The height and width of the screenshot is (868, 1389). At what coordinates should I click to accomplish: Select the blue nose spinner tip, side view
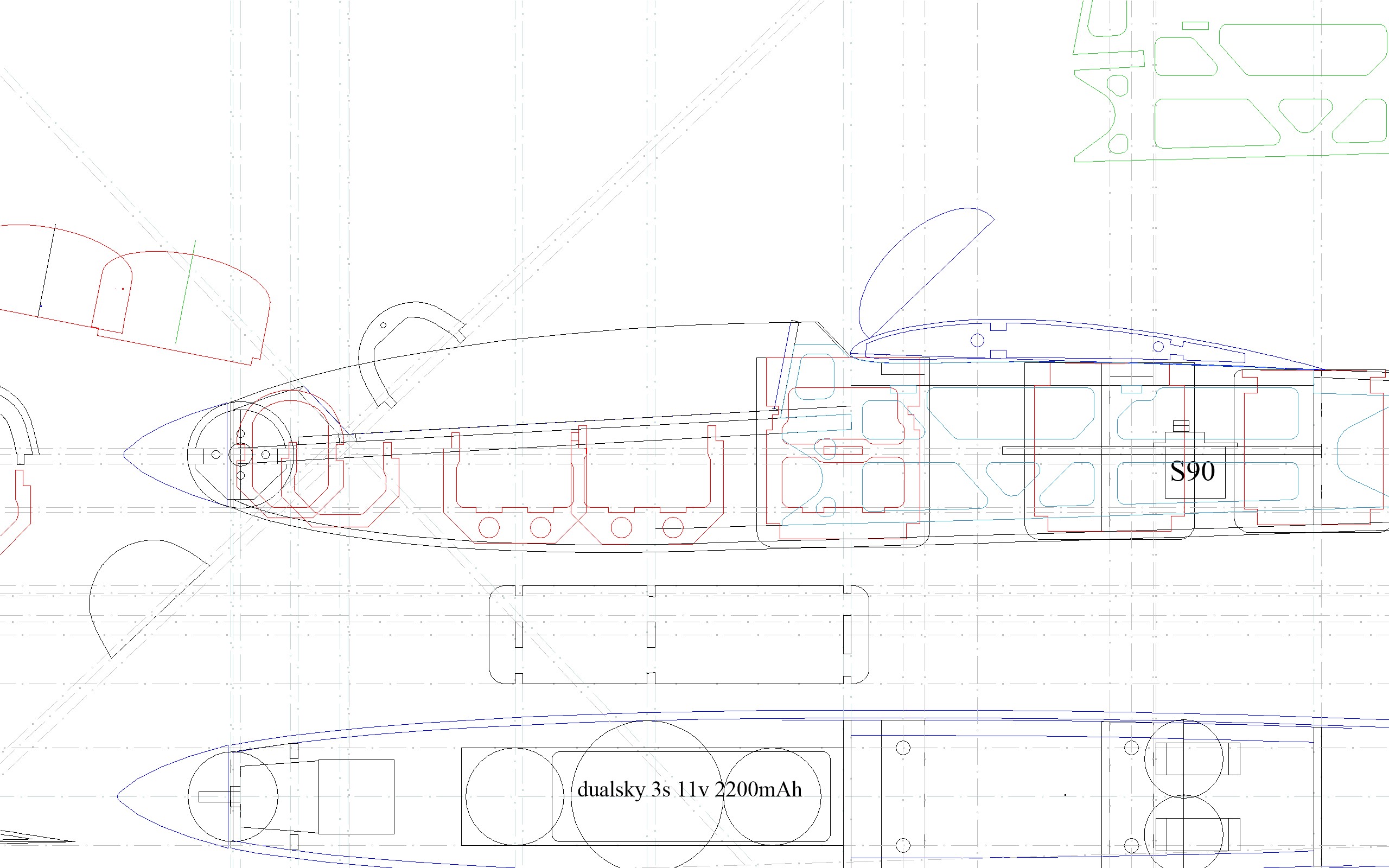[128, 455]
